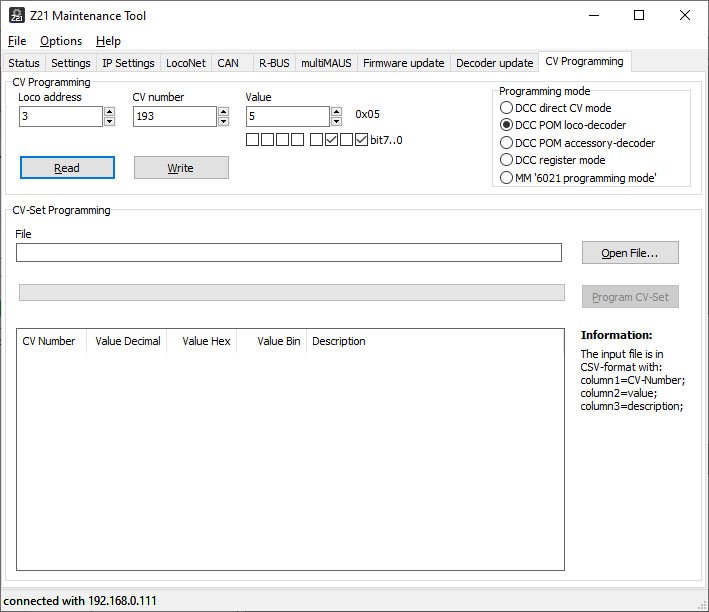Open the Help menu

[x=108, y=41]
